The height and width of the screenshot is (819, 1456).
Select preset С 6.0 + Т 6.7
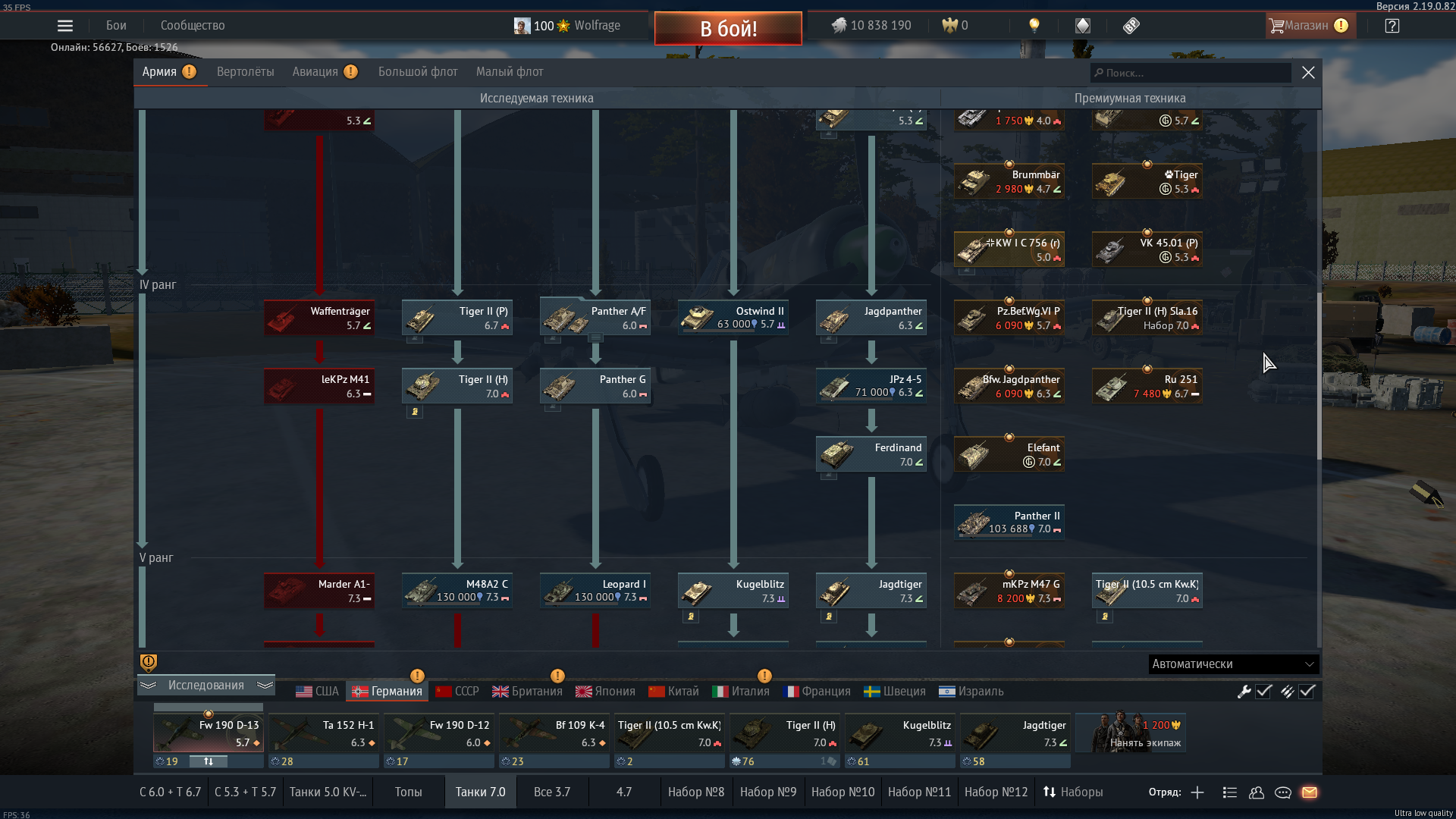pyautogui.click(x=170, y=792)
